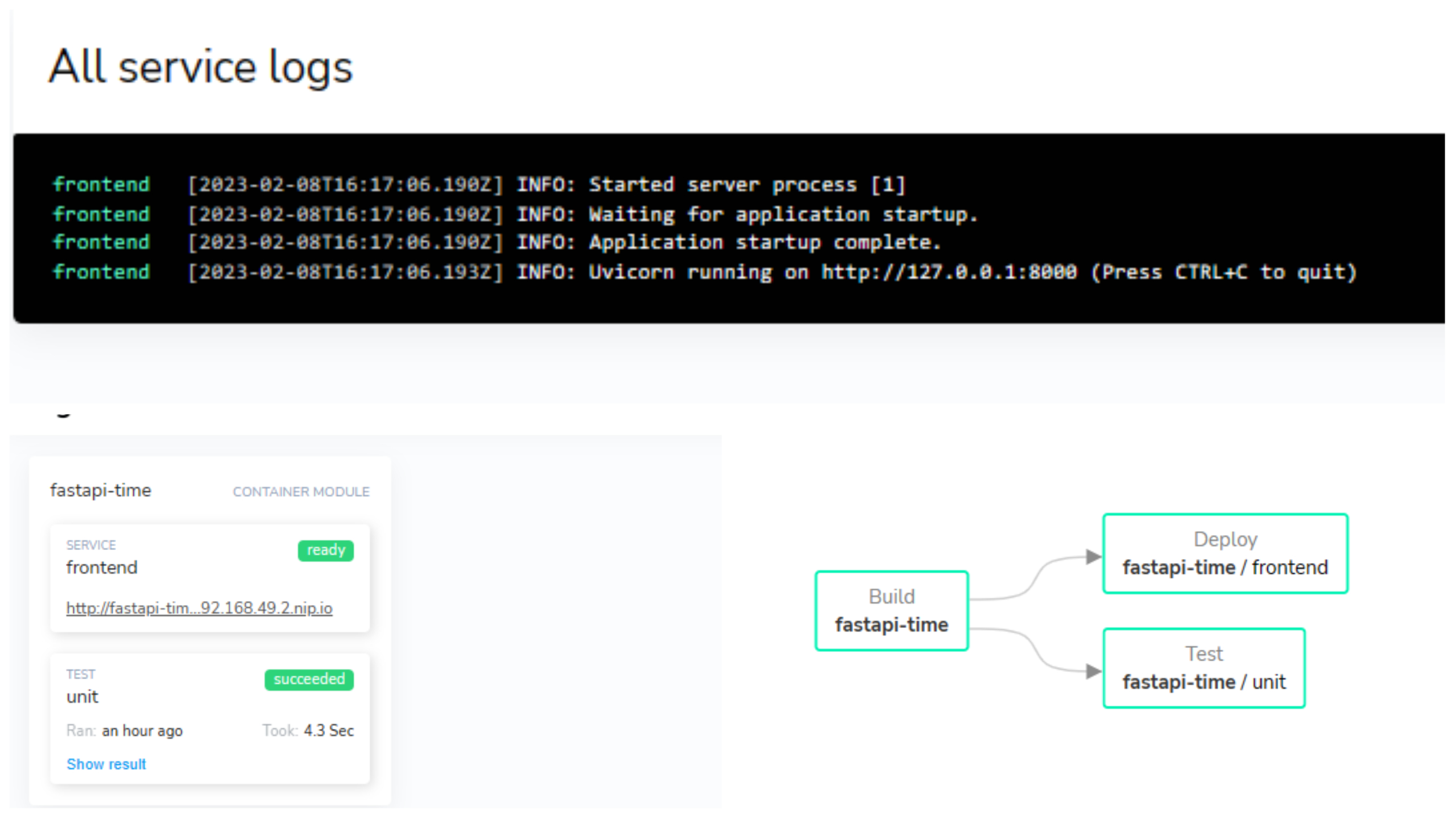This screenshot has height=819, width=1456.
Task: Click the TEST label in unit card
Action: pos(81,674)
